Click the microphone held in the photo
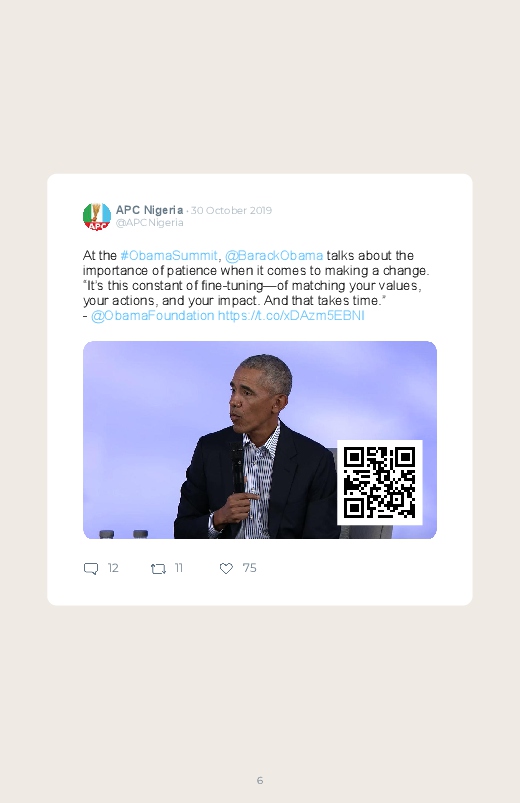Image resolution: width=520 pixels, height=803 pixels. pyautogui.click(x=237, y=469)
